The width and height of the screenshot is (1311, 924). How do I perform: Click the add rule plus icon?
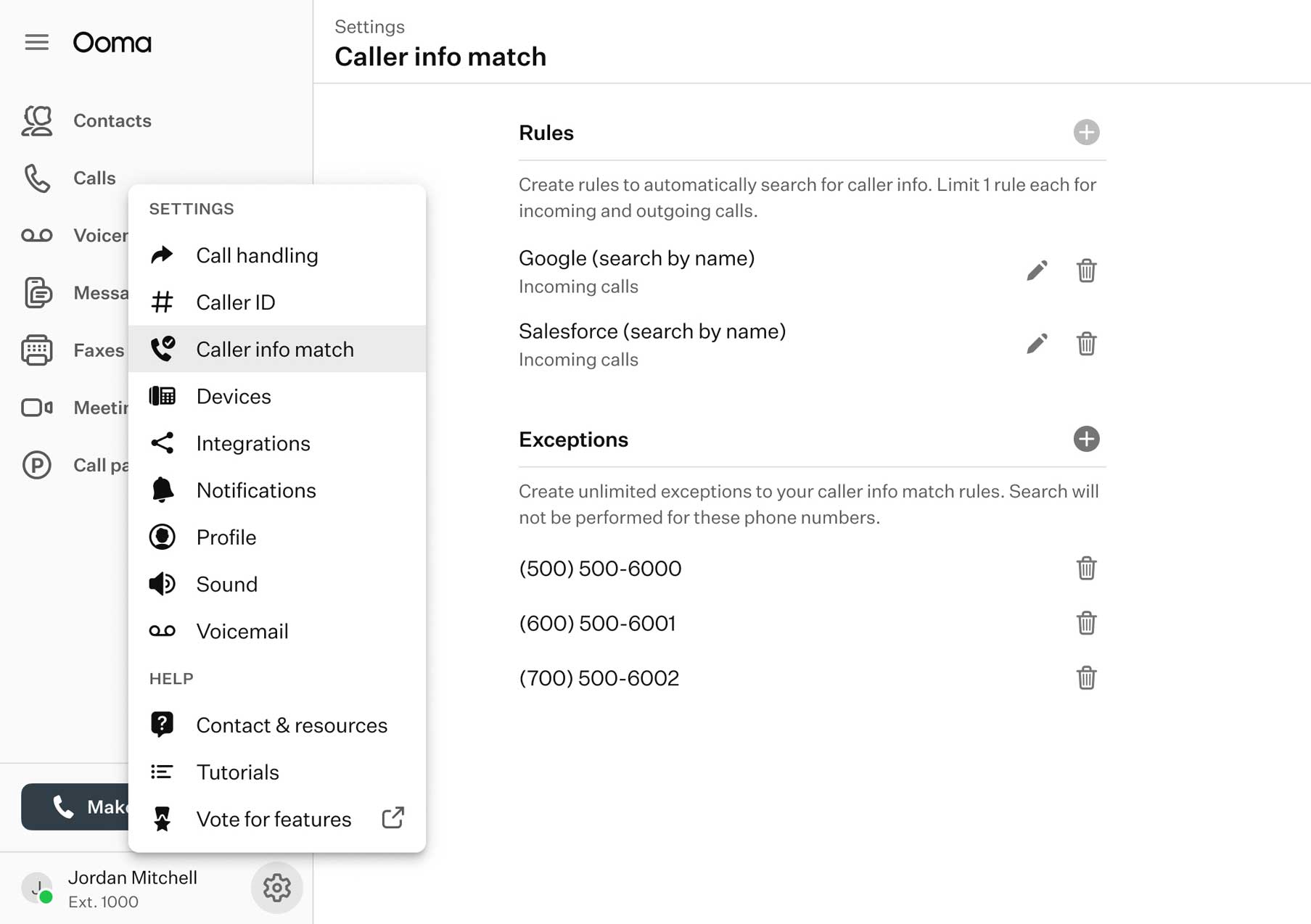pyautogui.click(x=1086, y=132)
